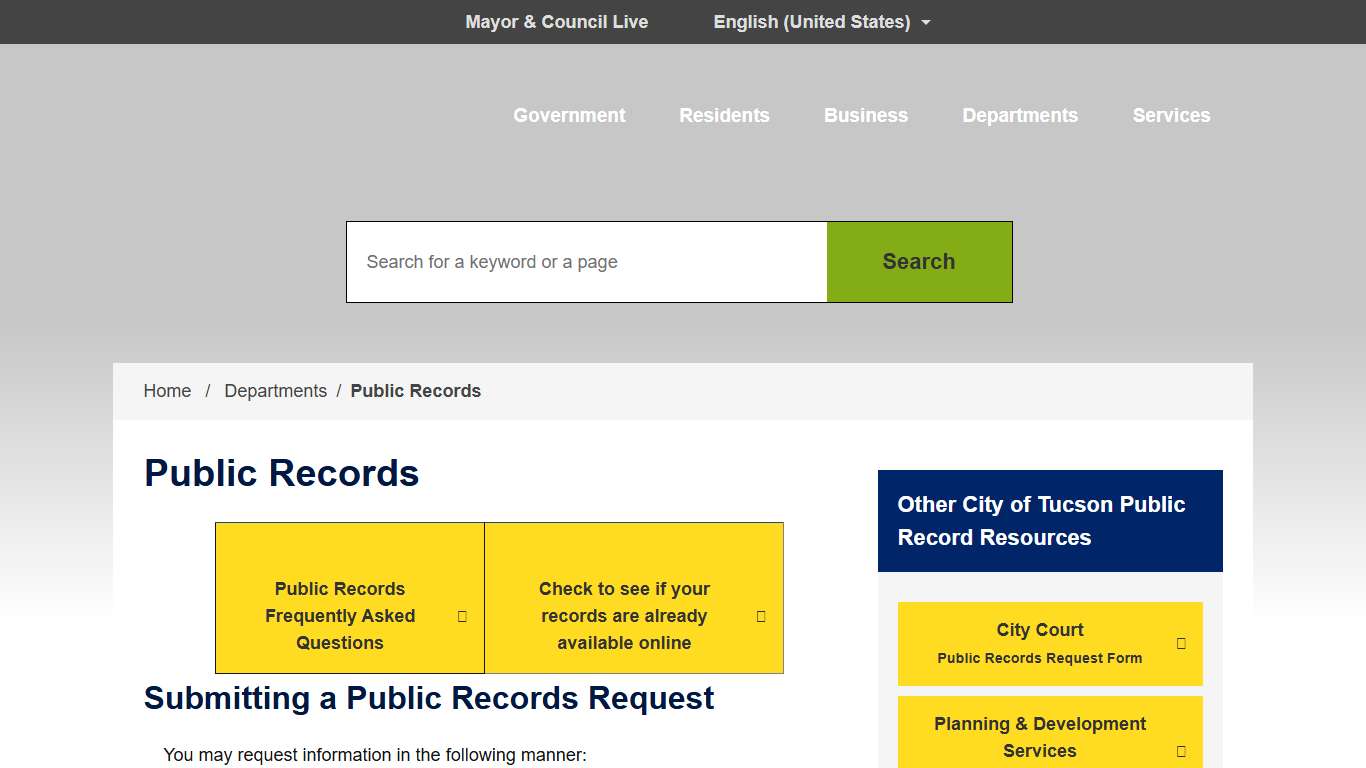Open the City Court Public Records Request Form
This screenshot has width=1366, height=768.
click(1039, 644)
